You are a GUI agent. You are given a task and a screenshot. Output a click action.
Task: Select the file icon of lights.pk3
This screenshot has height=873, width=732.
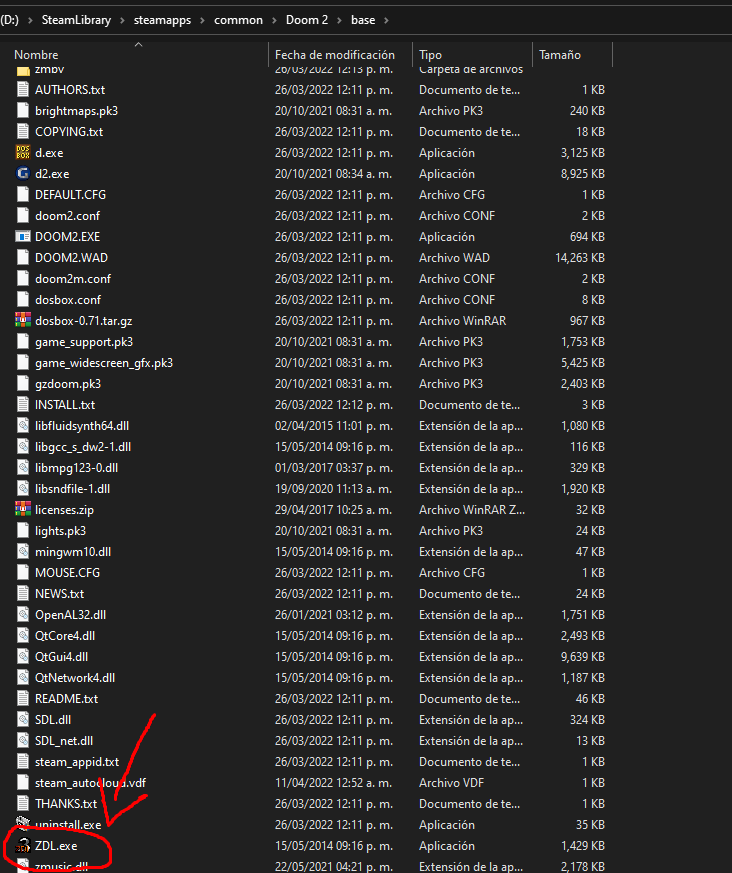point(23,531)
